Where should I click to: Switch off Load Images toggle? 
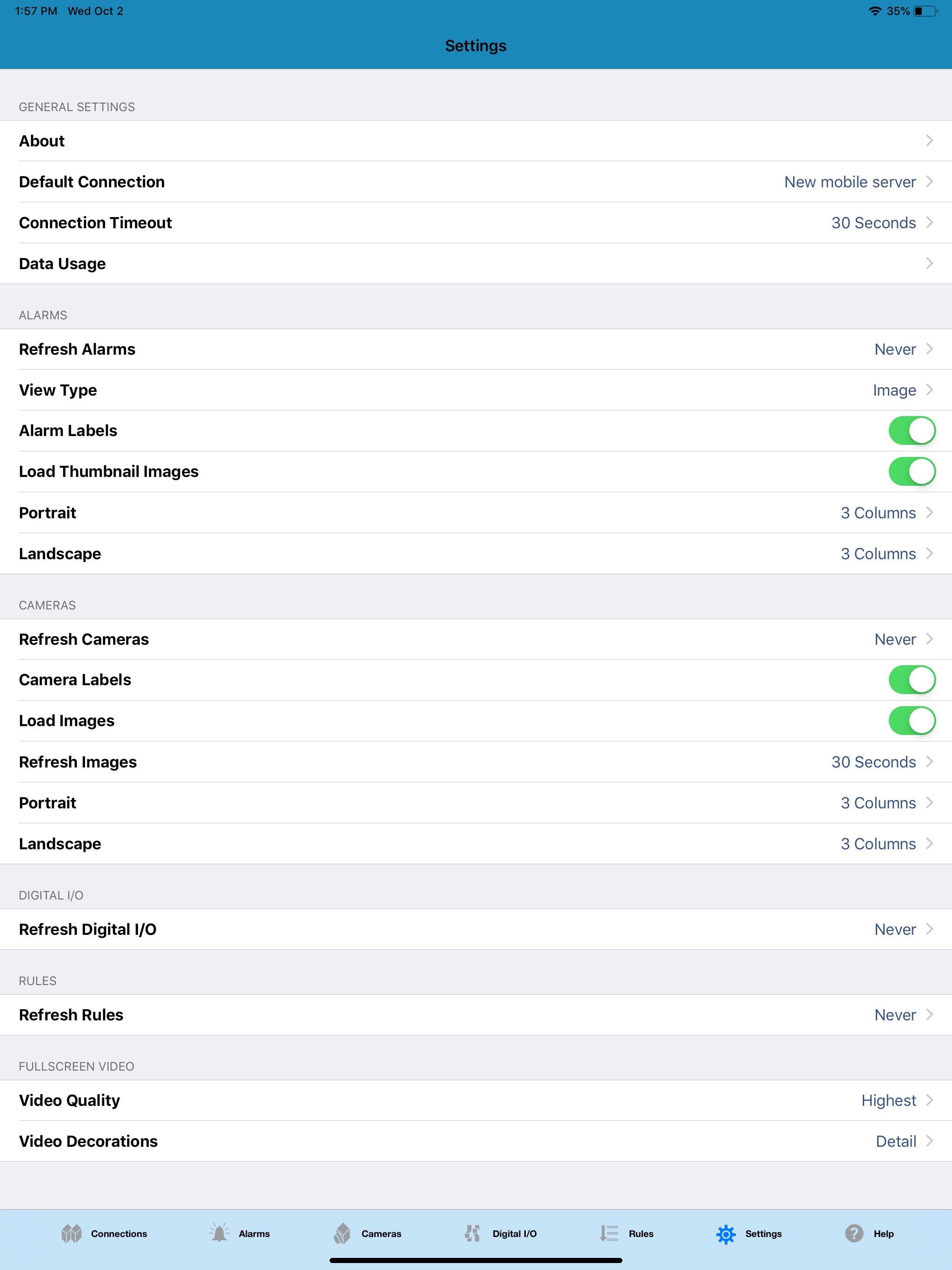tap(912, 721)
